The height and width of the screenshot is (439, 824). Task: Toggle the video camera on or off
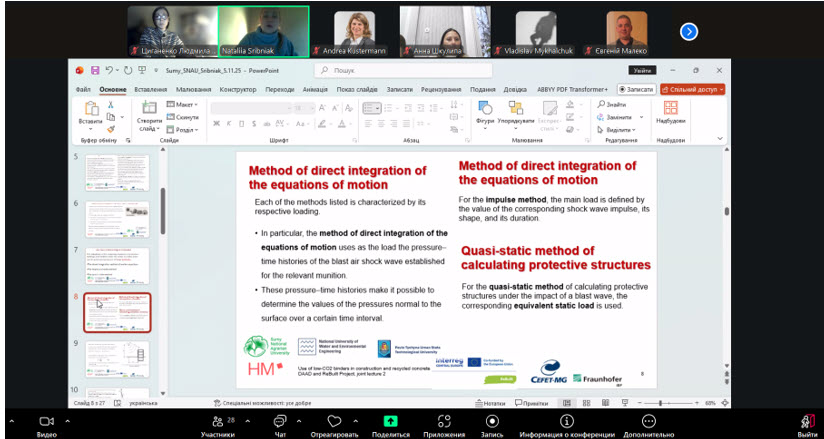46,423
